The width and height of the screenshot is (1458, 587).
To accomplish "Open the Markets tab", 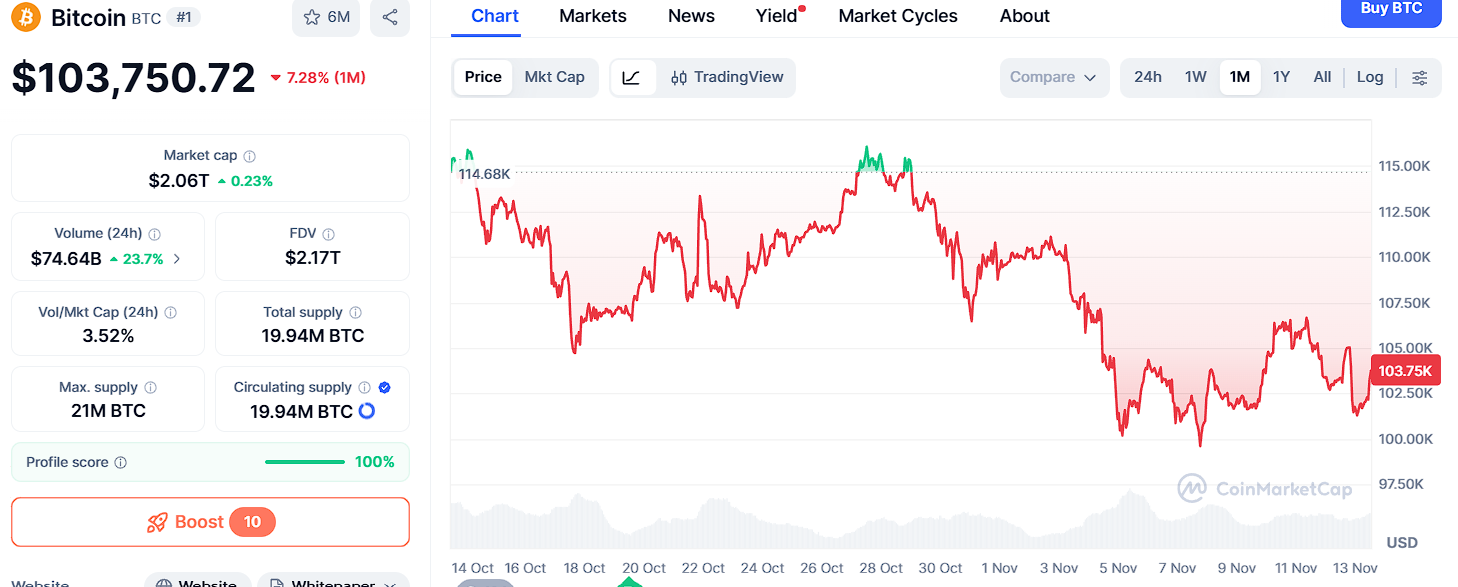I will 593,16.
